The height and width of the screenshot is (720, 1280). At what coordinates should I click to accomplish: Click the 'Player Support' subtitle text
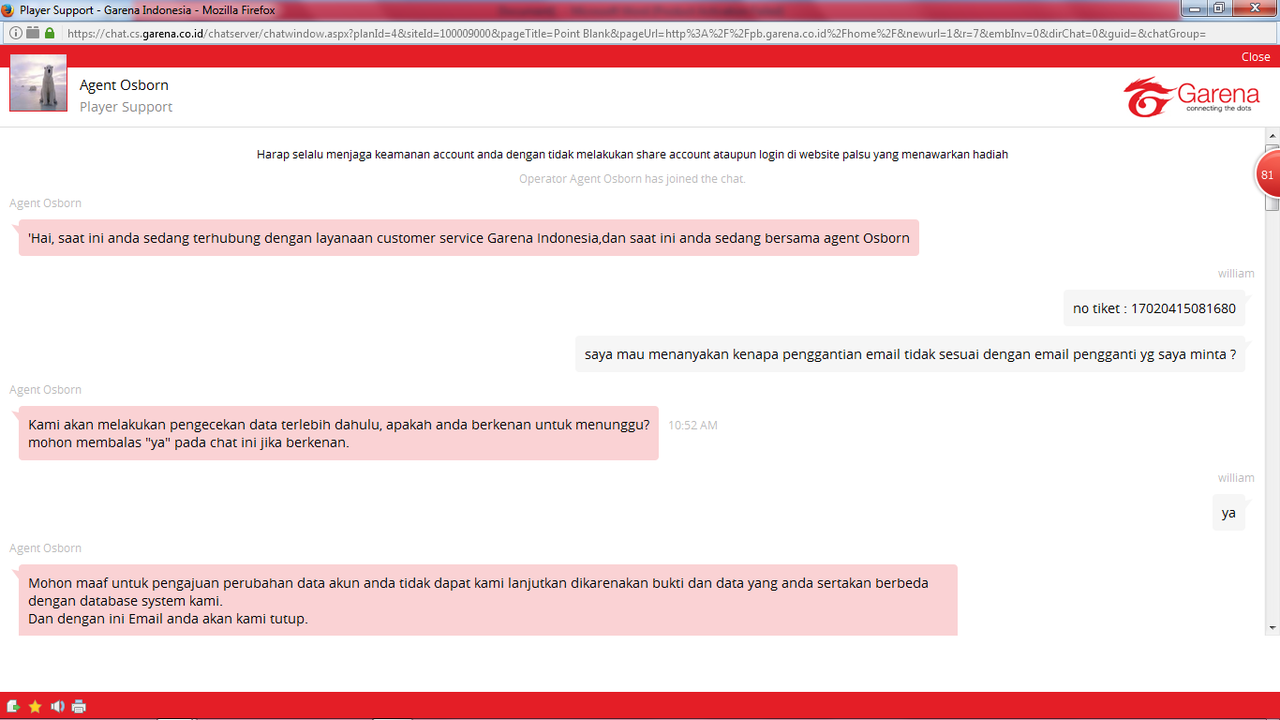point(126,107)
